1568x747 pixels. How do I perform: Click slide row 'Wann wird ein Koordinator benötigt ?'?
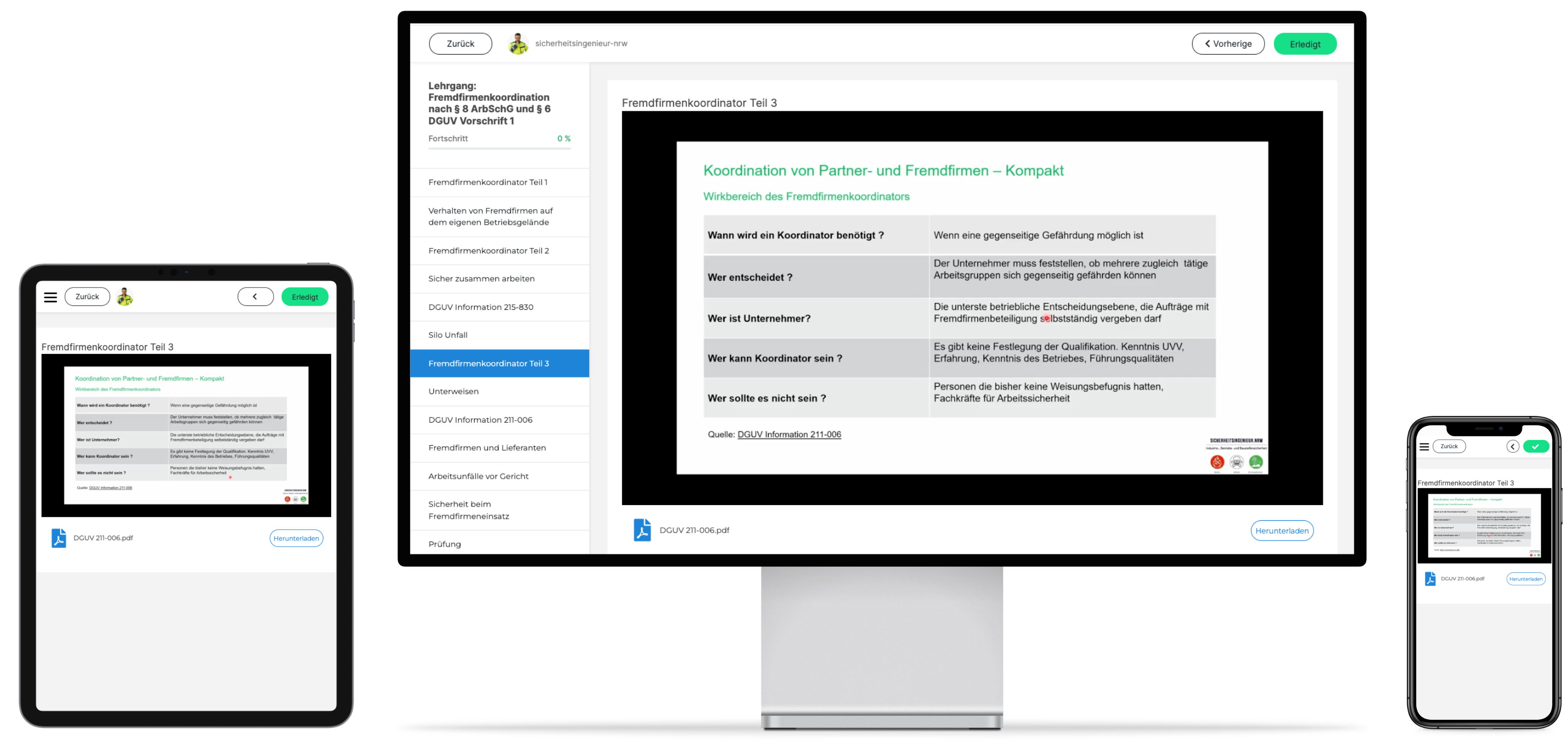[959, 235]
